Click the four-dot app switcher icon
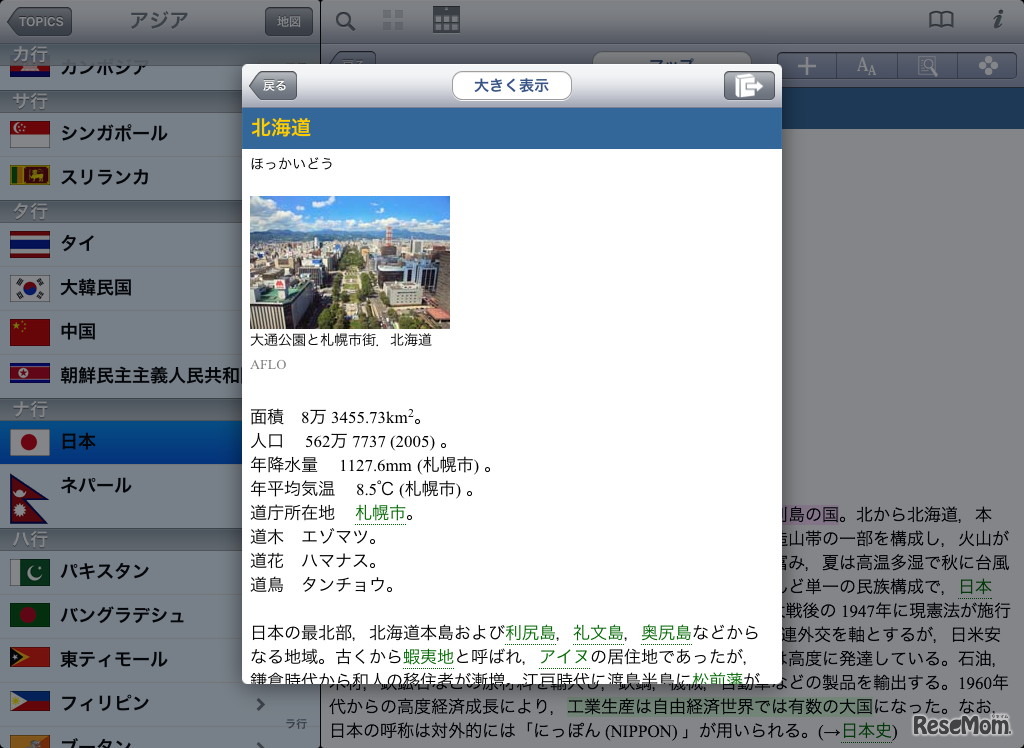 point(988,65)
